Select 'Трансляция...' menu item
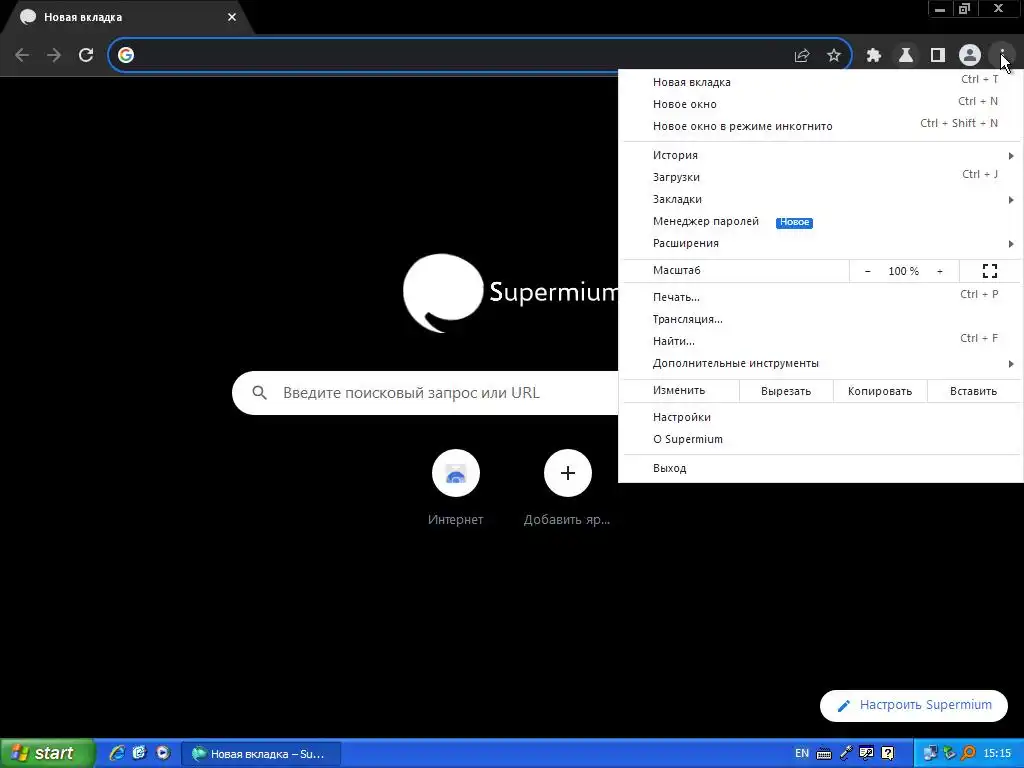This screenshot has height=768, width=1024. [x=820, y=319]
